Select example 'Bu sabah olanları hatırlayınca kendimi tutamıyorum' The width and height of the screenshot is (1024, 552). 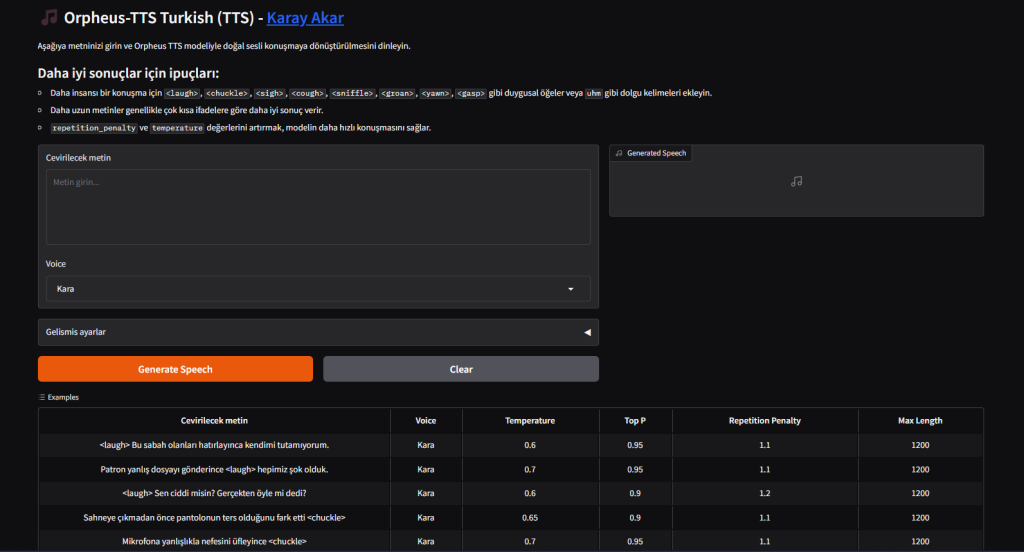[214, 445]
